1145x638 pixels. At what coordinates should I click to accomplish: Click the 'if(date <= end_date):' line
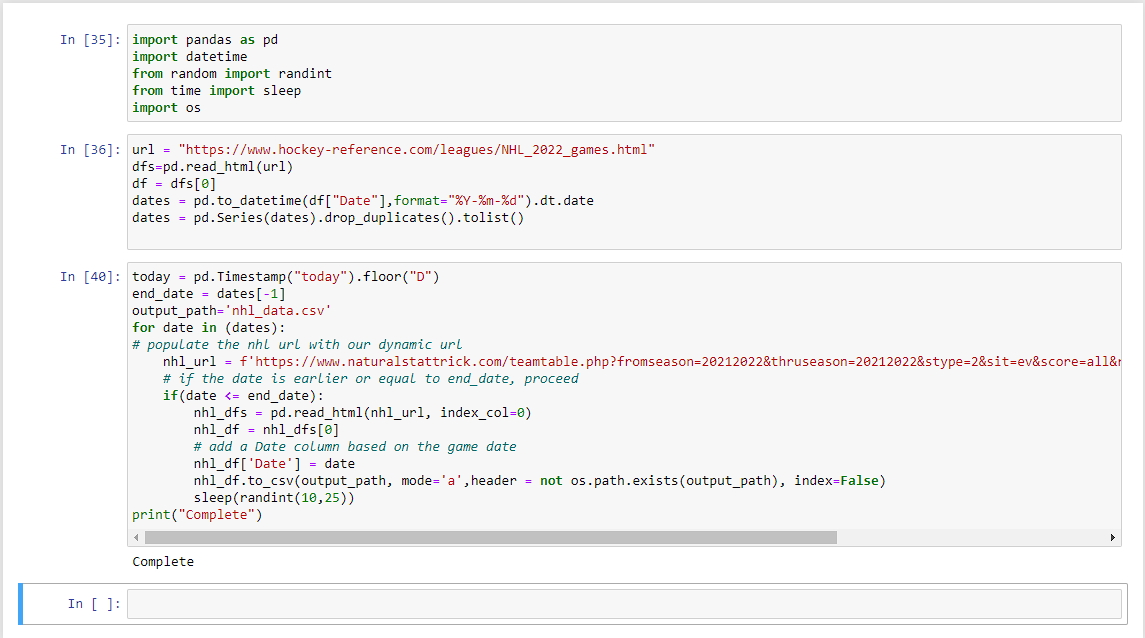click(x=243, y=396)
